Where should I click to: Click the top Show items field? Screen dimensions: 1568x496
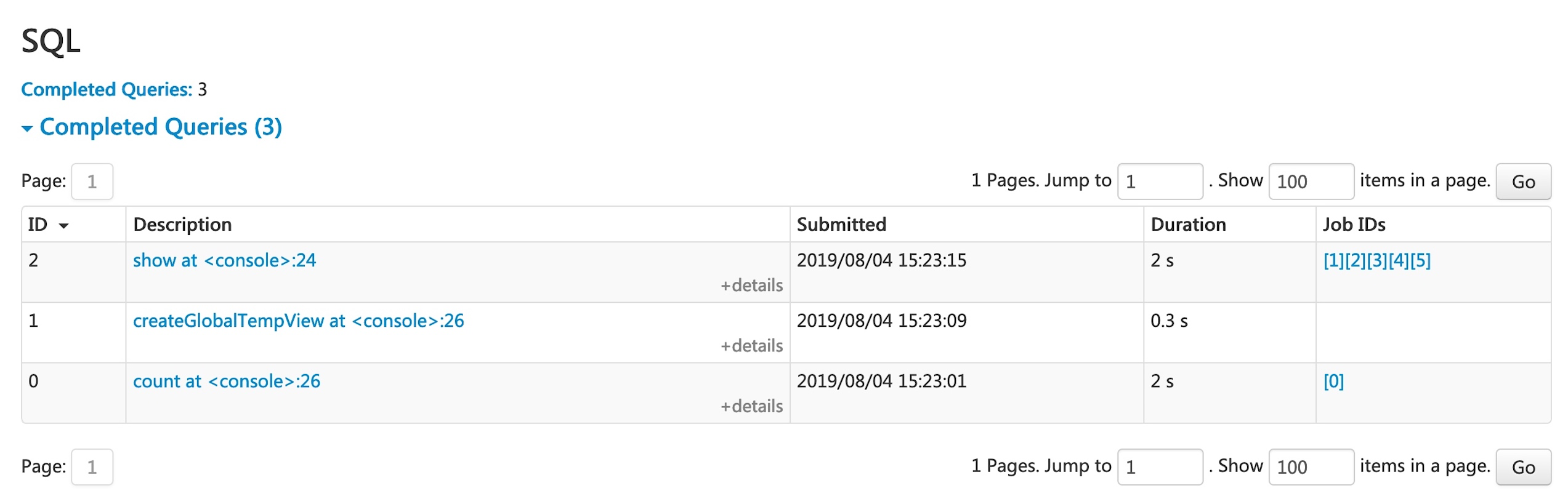(1311, 181)
